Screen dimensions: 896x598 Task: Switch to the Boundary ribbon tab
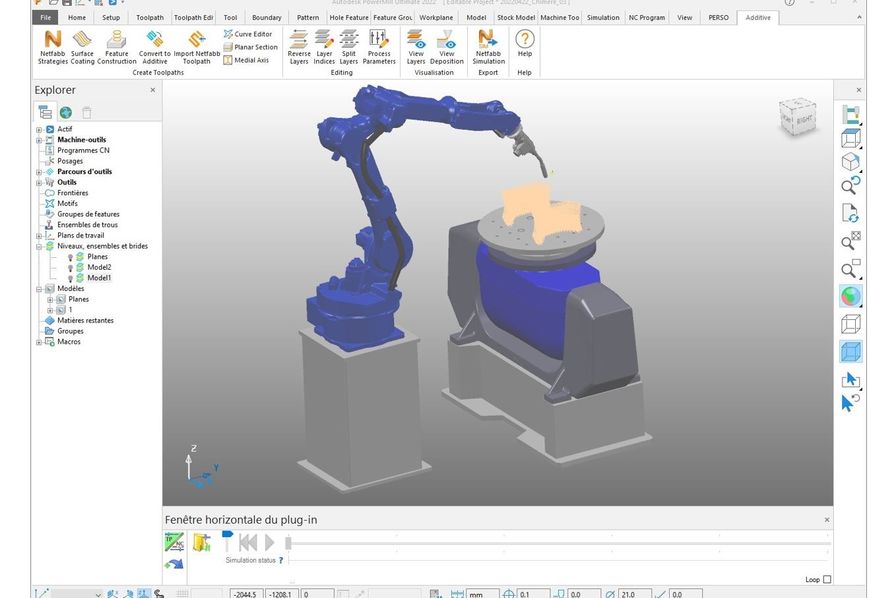267,18
